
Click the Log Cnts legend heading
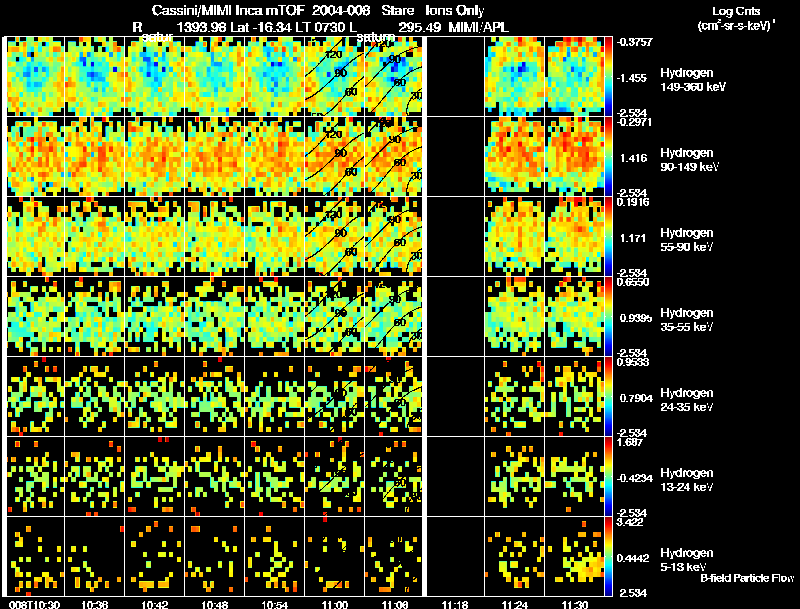click(736, 11)
